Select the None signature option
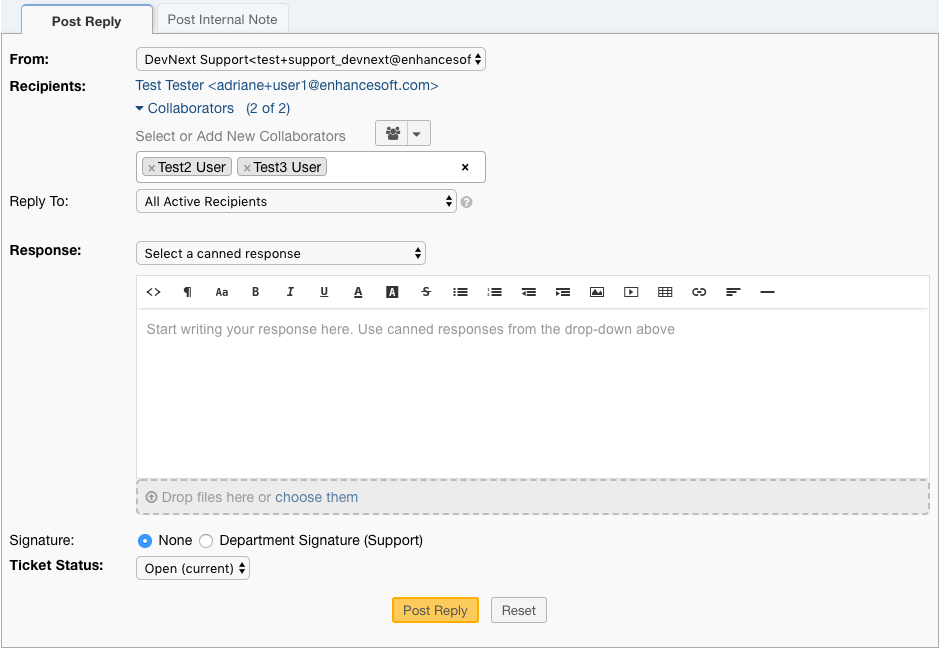Viewport: 939px width, 650px height. [143, 540]
